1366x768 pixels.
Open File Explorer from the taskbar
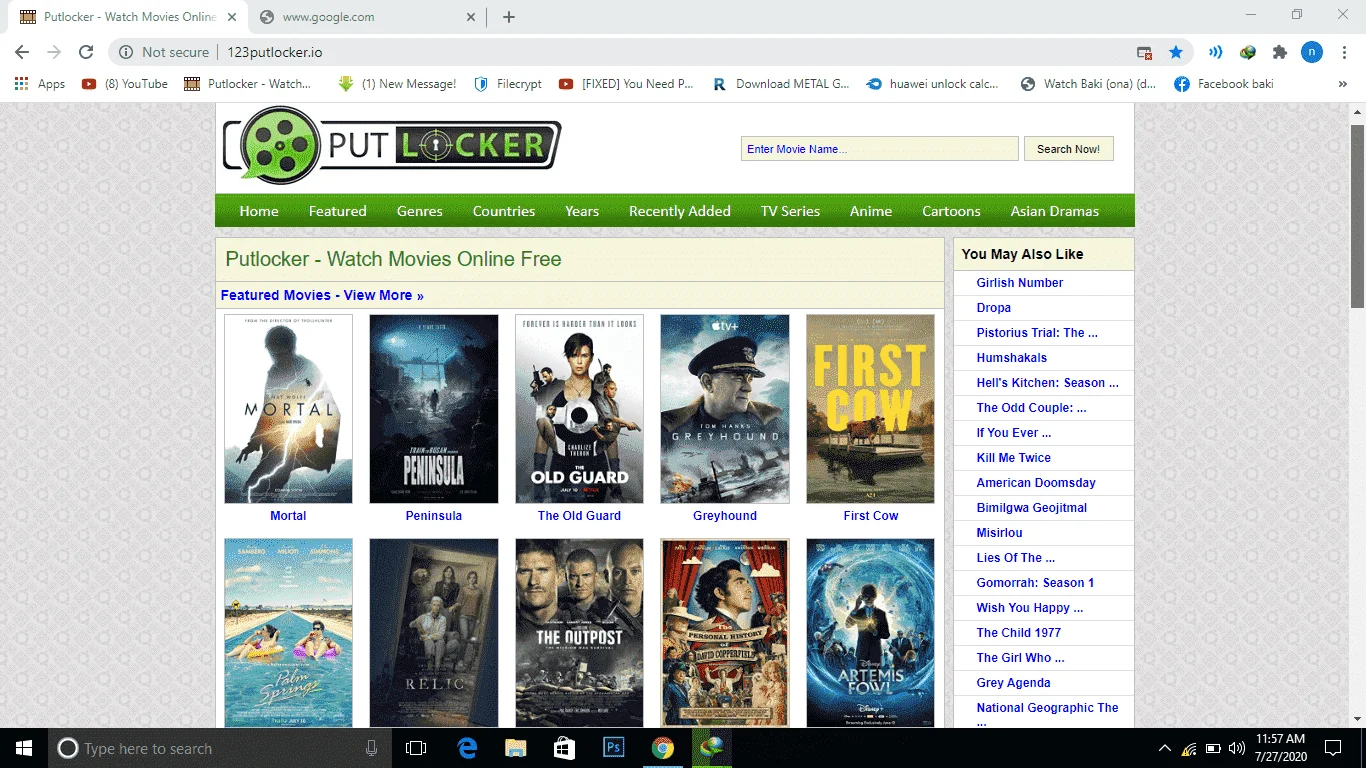[x=515, y=748]
